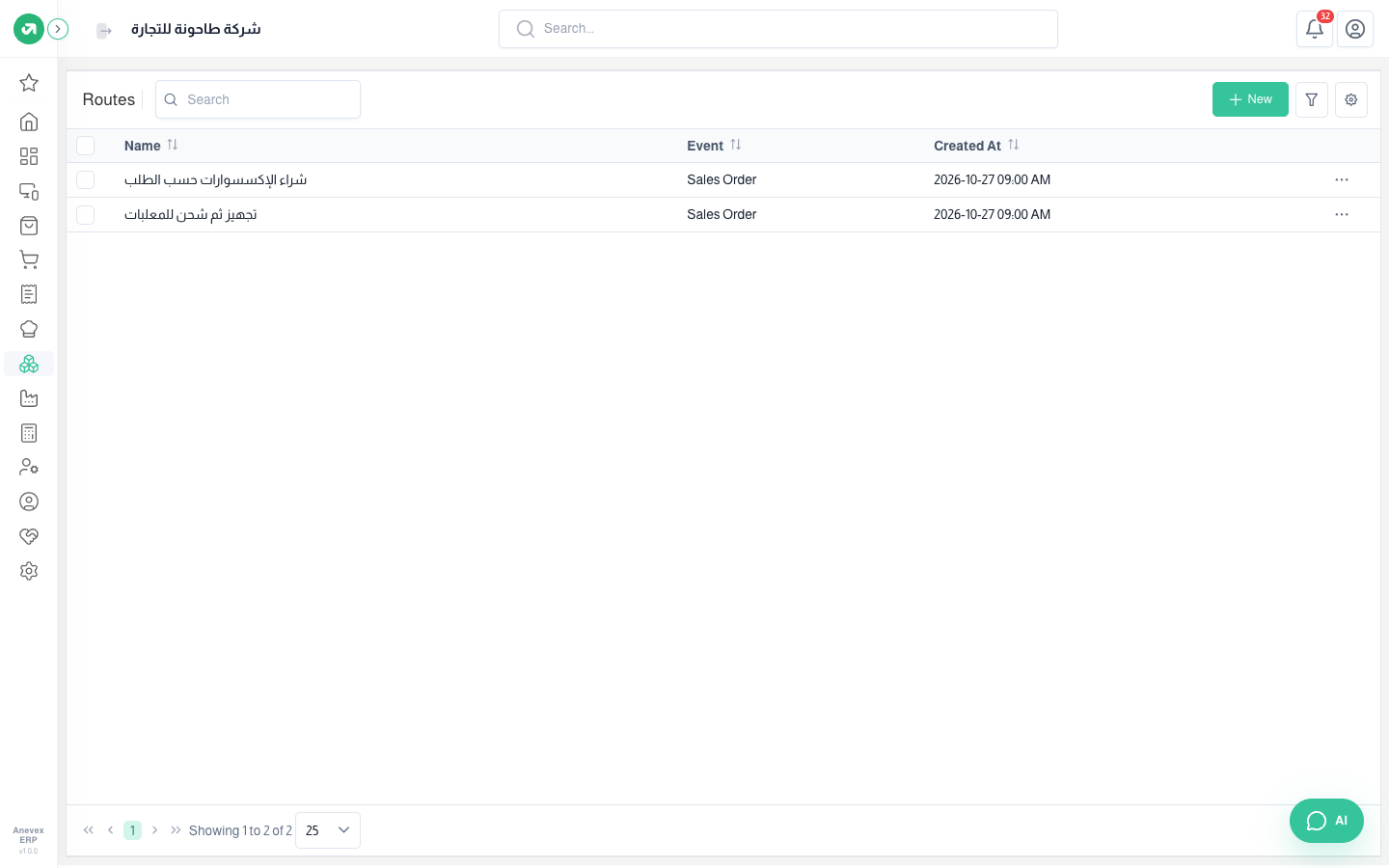Image resolution: width=1389 pixels, height=868 pixels.
Task: Open the 25 rows-per-page dropdown
Action: click(328, 830)
